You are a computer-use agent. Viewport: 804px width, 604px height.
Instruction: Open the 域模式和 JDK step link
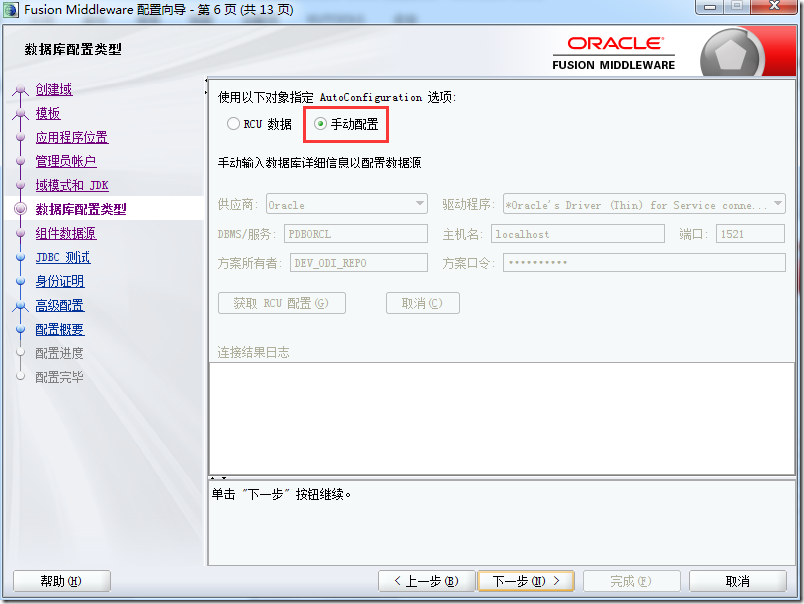72,185
